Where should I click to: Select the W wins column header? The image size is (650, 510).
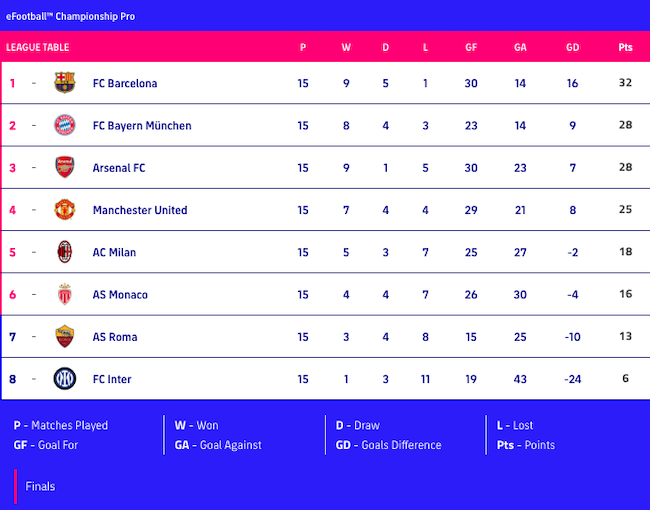pyautogui.click(x=346, y=48)
